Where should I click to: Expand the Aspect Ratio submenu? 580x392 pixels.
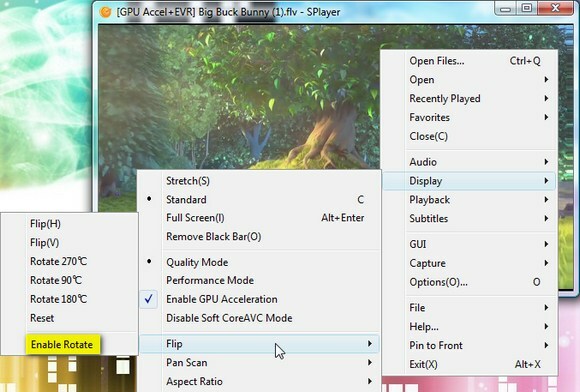click(259, 382)
